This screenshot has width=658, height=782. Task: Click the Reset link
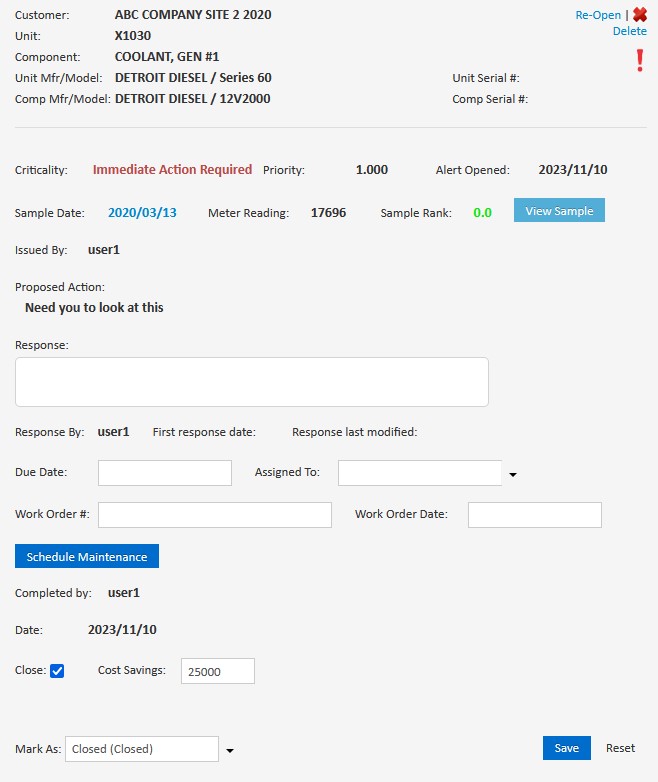(x=620, y=748)
